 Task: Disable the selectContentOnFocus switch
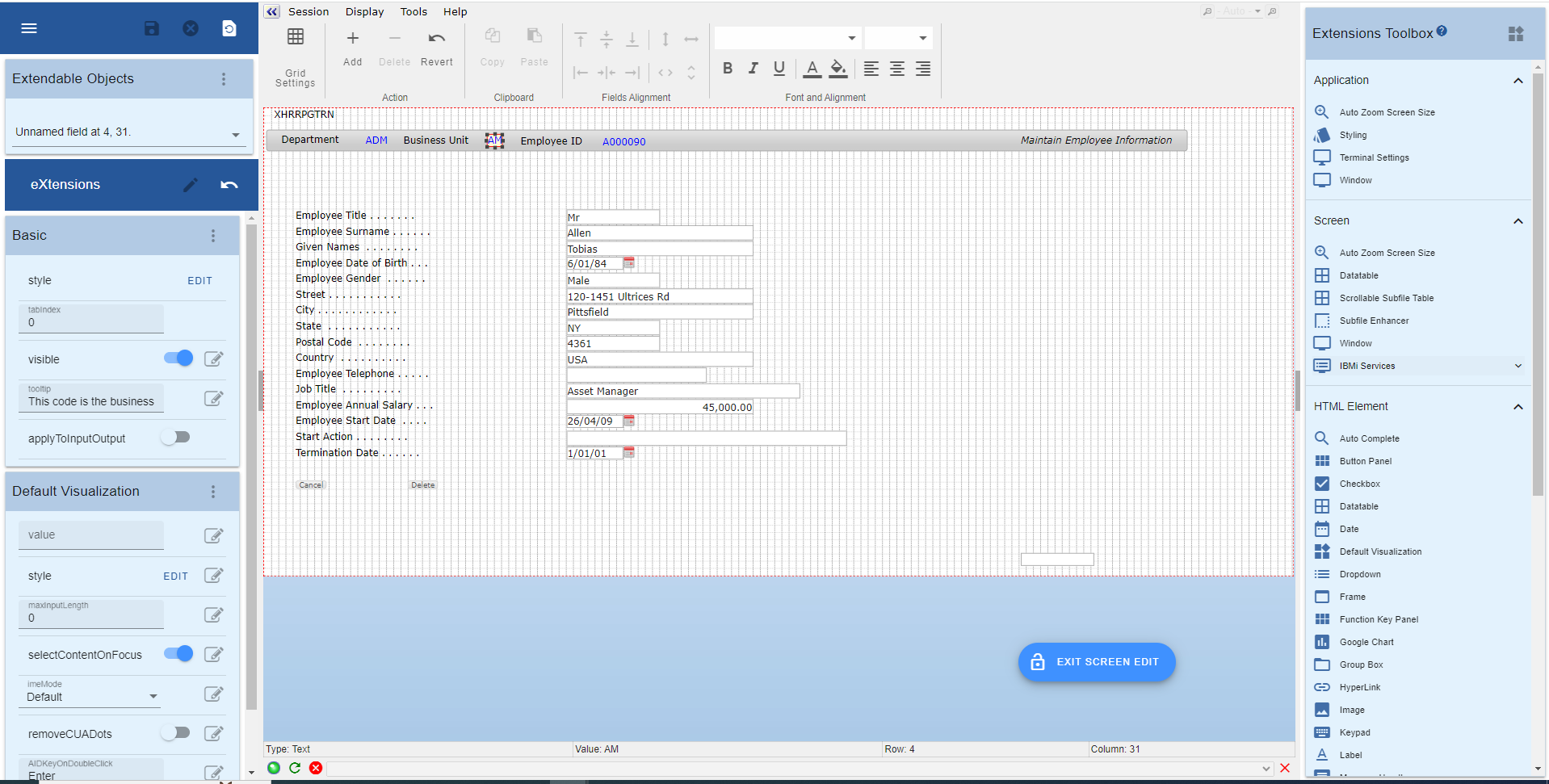coord(178,654)
